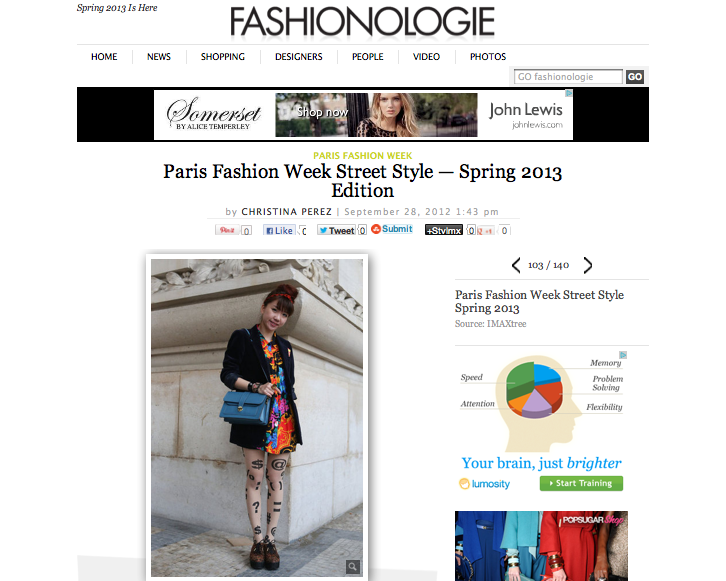Focus the GO fashionologie search field

click(x=568, y=77)
